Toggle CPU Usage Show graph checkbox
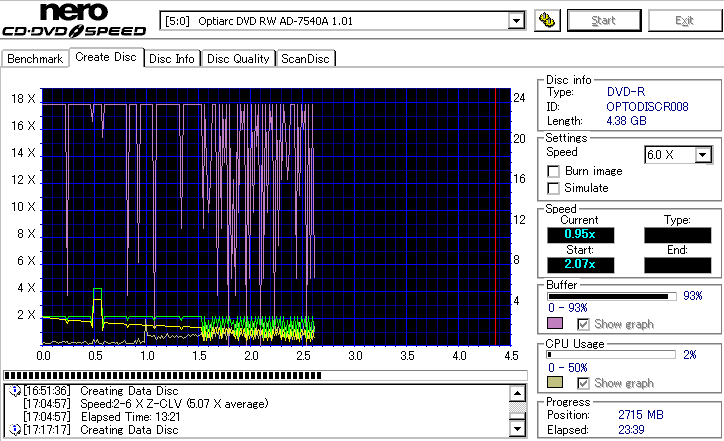 click(583, 383)
